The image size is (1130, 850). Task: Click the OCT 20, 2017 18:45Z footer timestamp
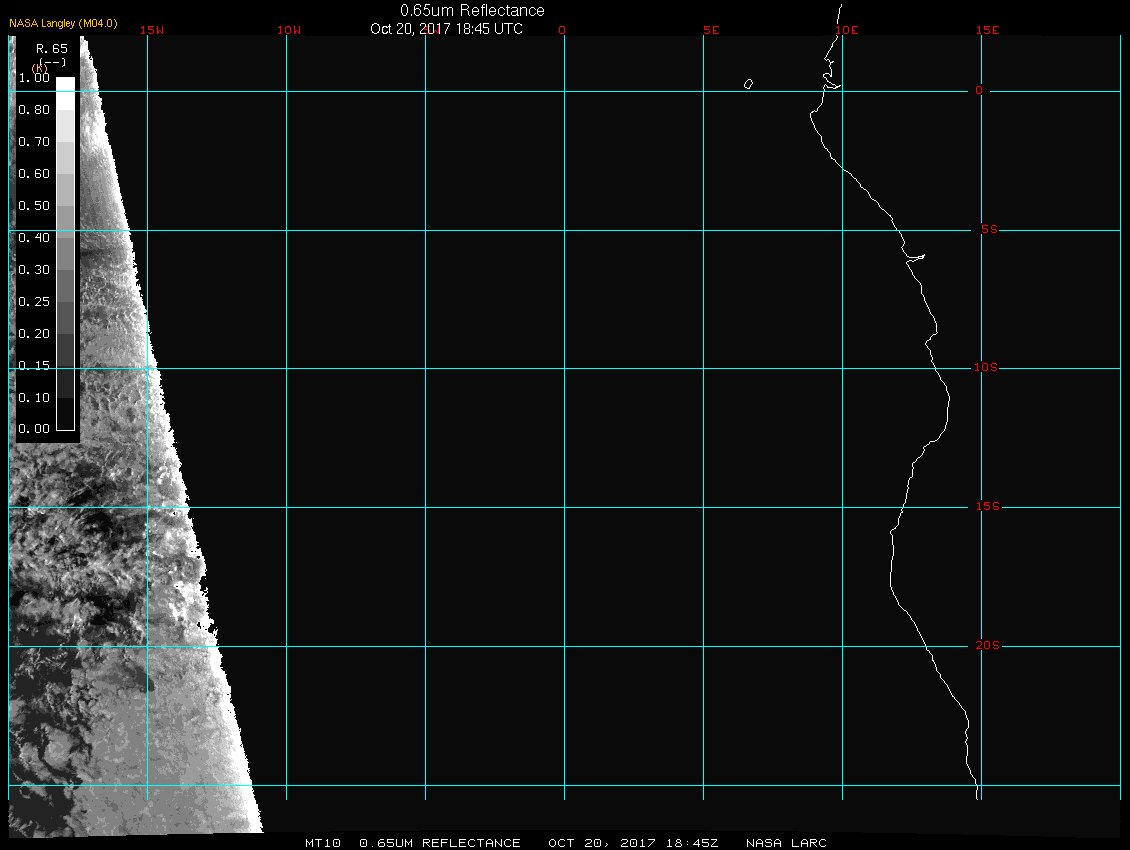(x=633, y=843)
